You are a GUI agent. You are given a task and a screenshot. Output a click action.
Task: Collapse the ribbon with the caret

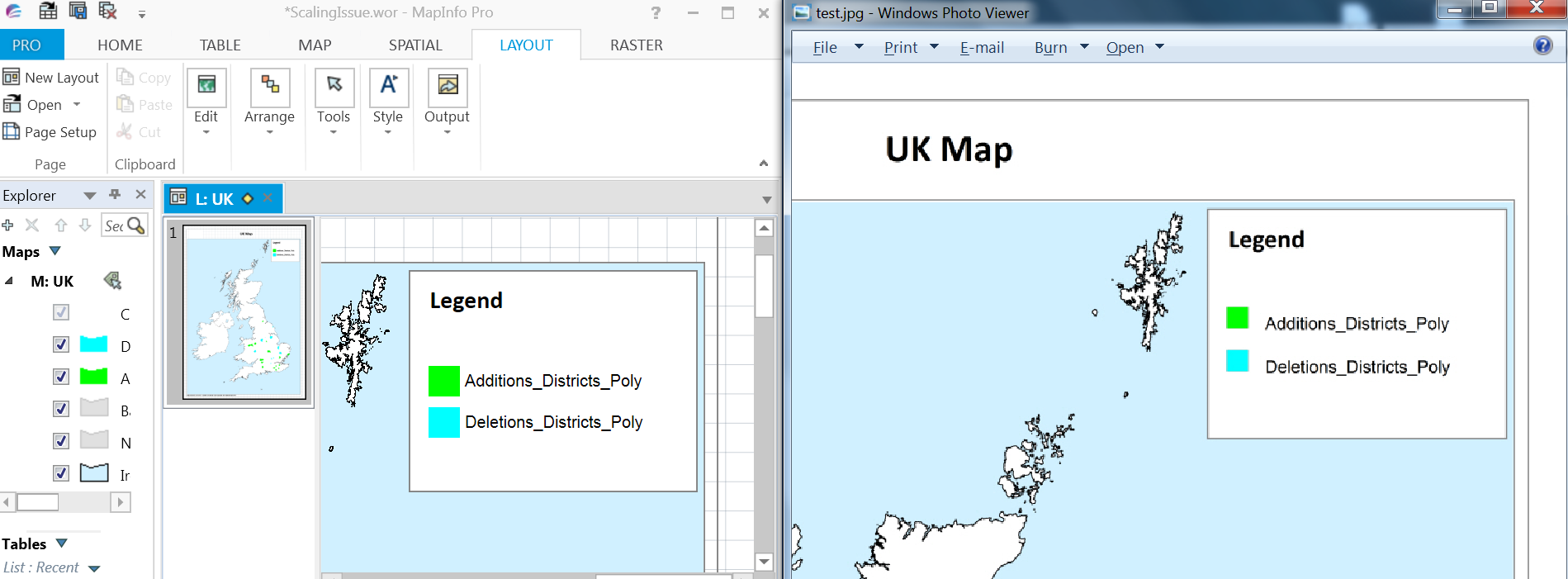point(764,164)
